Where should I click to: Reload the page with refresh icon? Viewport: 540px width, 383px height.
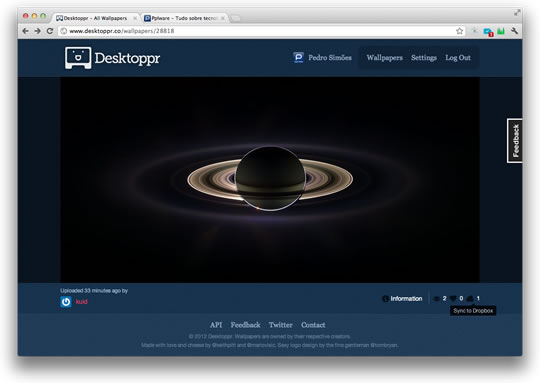click(x=50, y=31)
